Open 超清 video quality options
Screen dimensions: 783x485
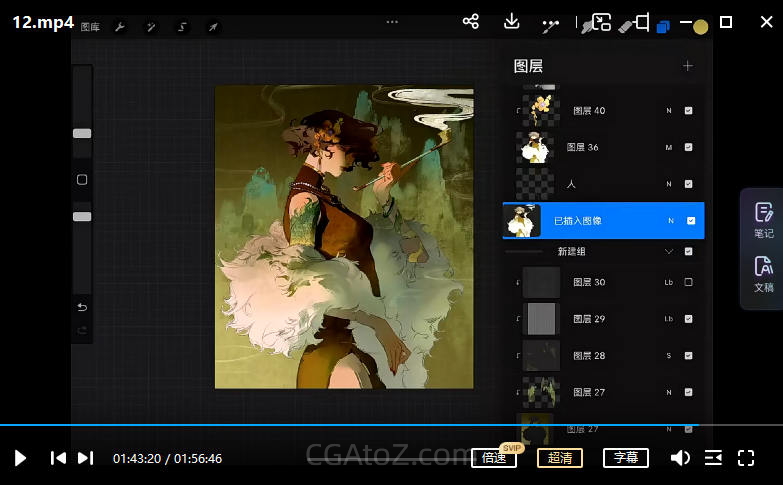coord(560,458)
